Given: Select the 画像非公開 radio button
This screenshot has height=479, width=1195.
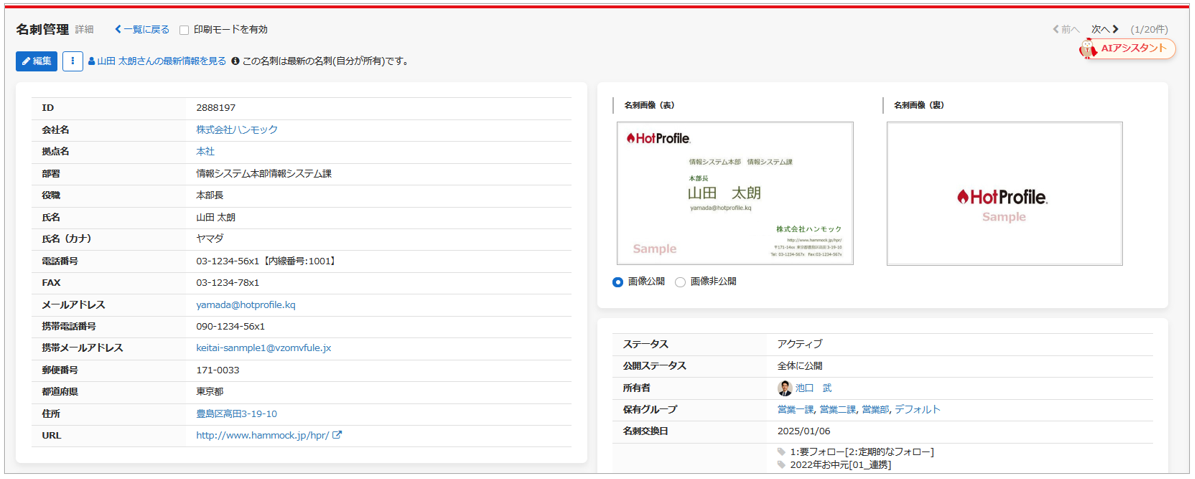Looking at the screenshot, I should click(x=680, y=282).
